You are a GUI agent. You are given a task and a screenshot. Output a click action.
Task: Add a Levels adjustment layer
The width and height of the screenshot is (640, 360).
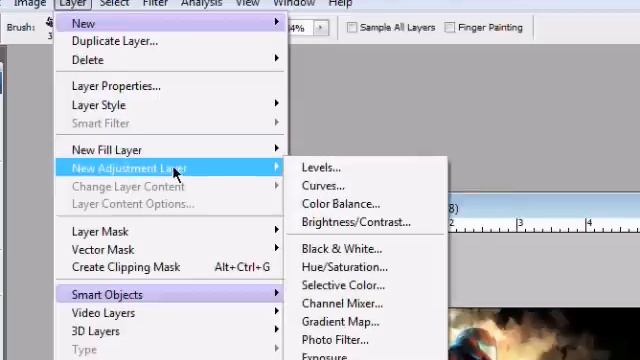point(366,168)
